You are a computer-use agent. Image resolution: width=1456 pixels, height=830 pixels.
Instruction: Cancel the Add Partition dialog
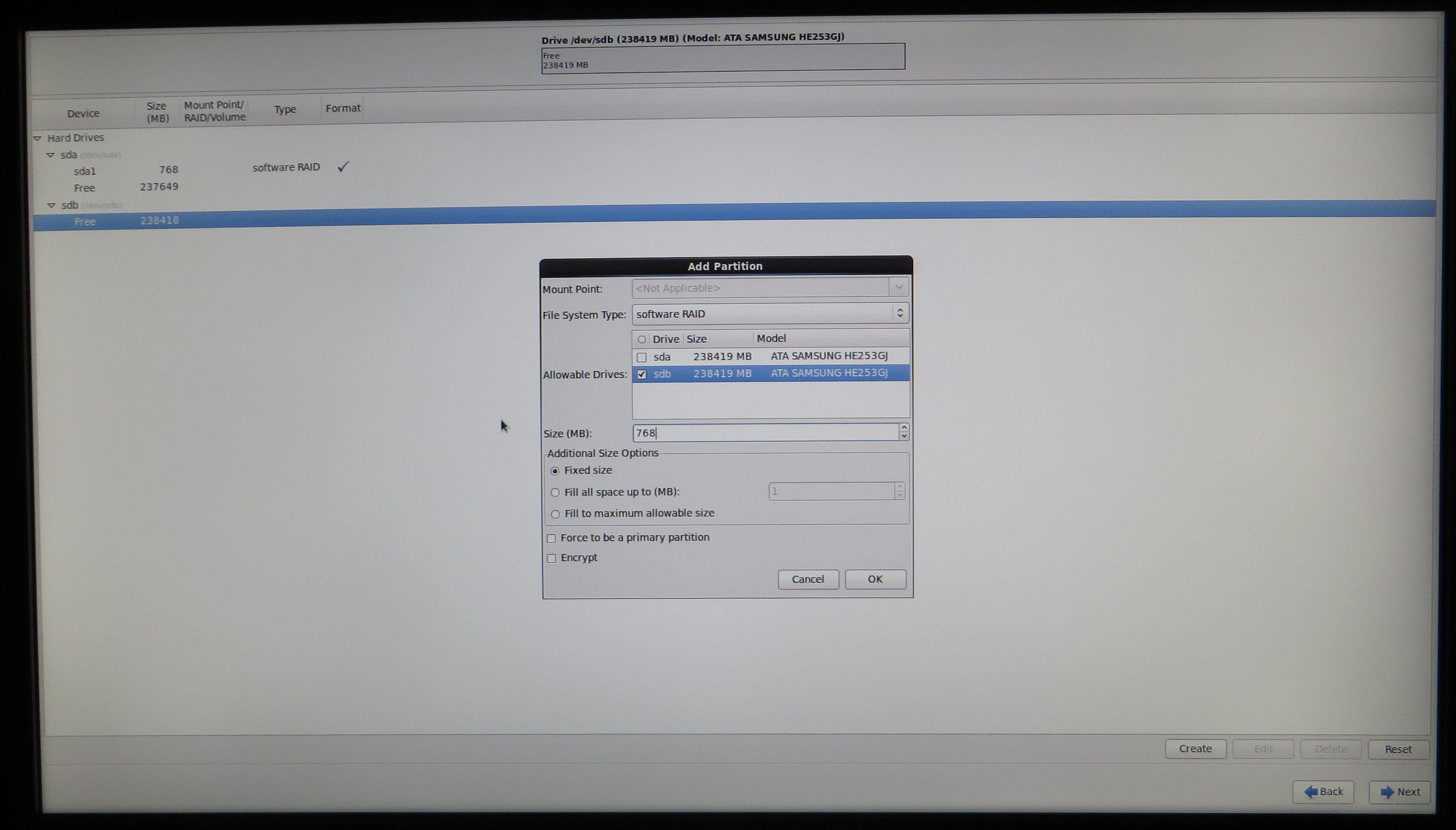(807, 579)
